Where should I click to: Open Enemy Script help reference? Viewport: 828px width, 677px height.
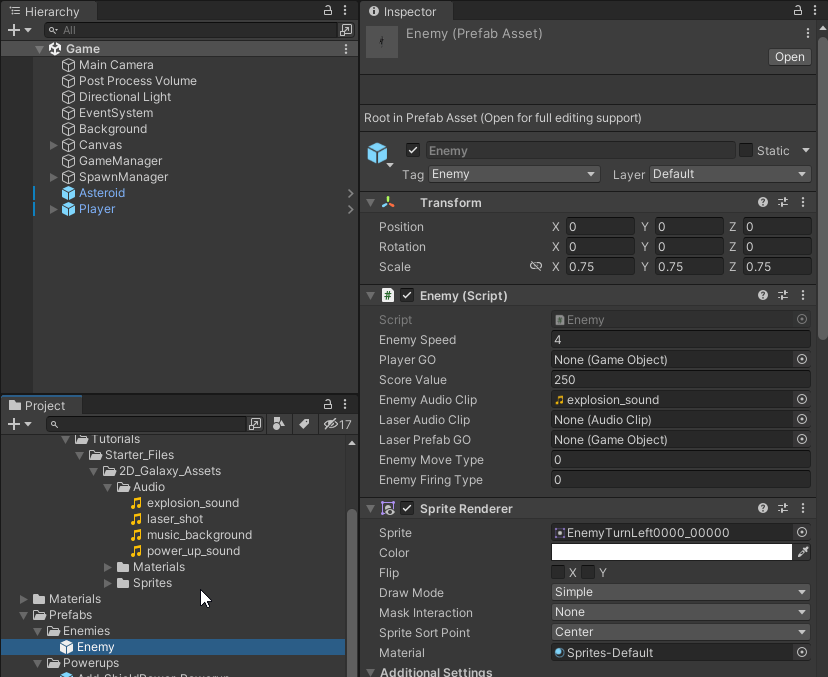coord(763,295)
